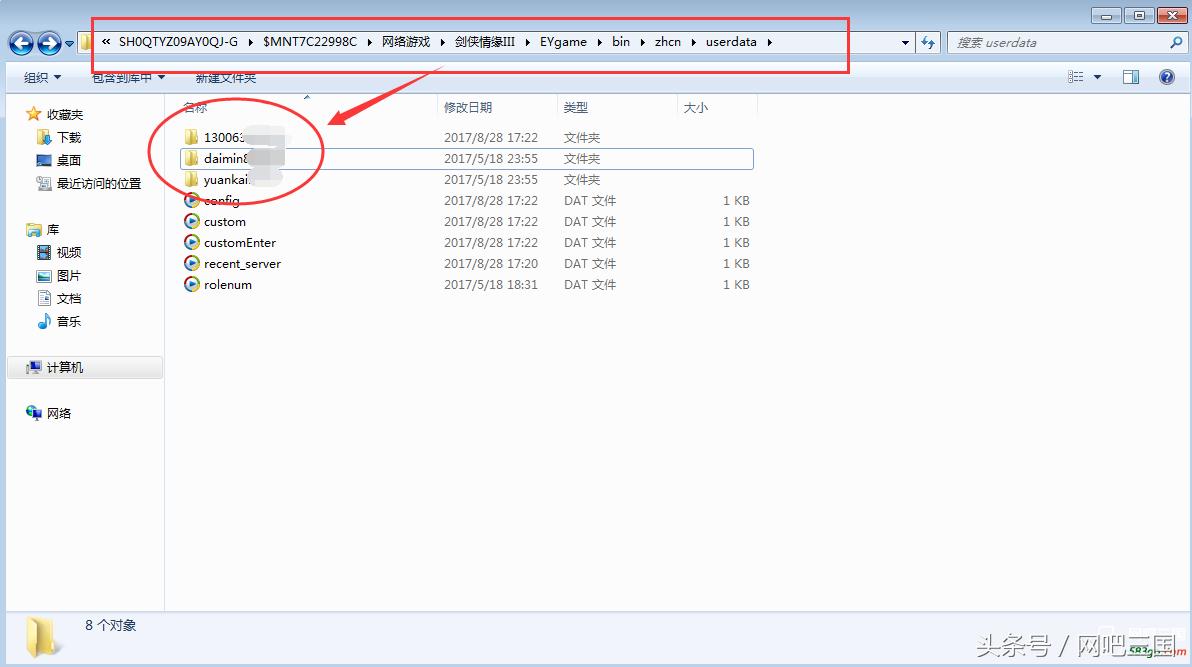Sort by the 修改日期 column header

pos(468,107)
